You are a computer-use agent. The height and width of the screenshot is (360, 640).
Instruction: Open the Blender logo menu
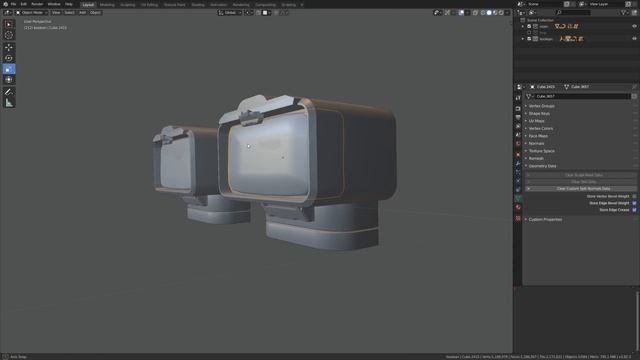point(5,4)
